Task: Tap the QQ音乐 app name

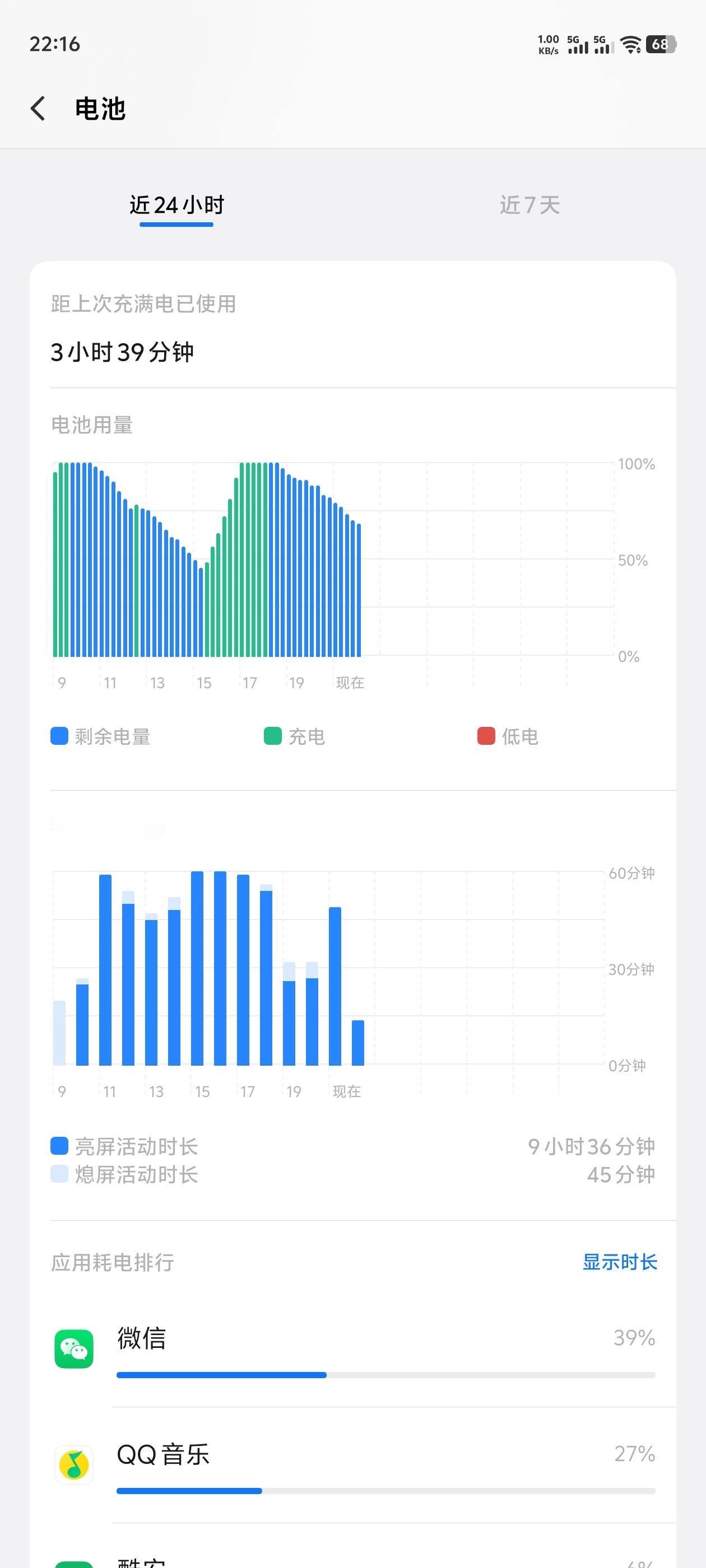Action: (163, 1454)
